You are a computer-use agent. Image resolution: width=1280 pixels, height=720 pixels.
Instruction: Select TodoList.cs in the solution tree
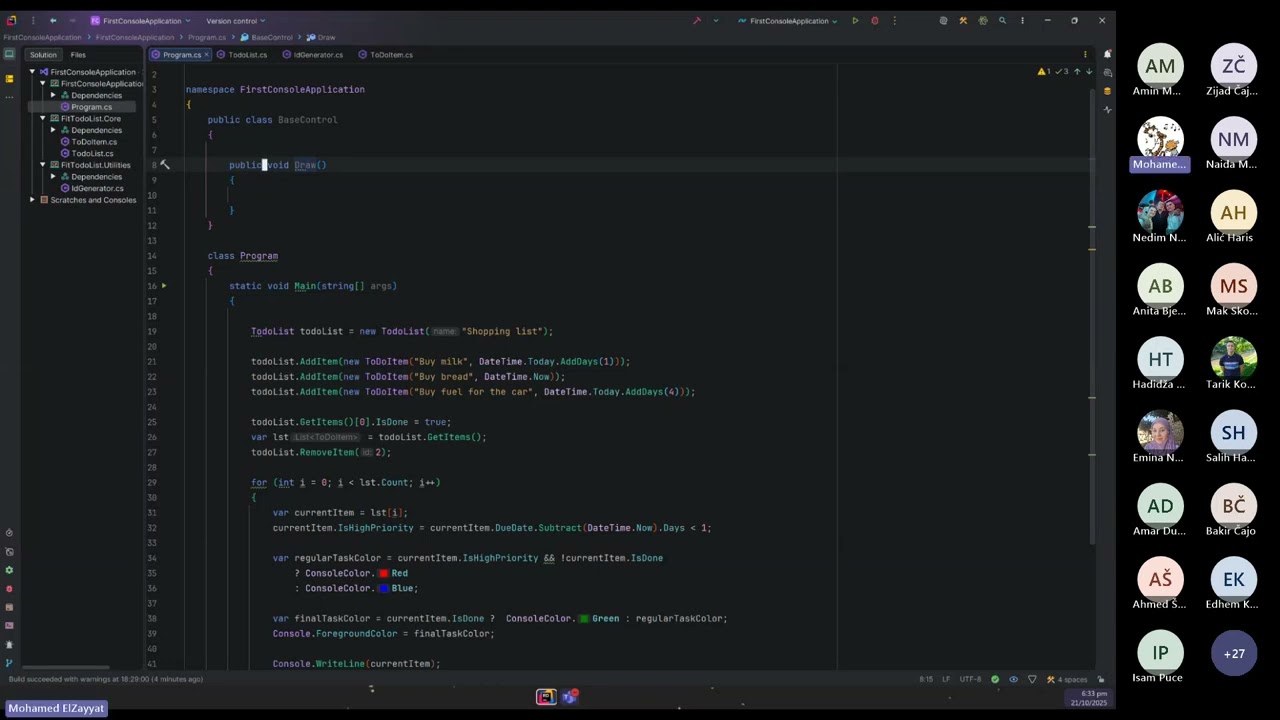coord(92,153)
